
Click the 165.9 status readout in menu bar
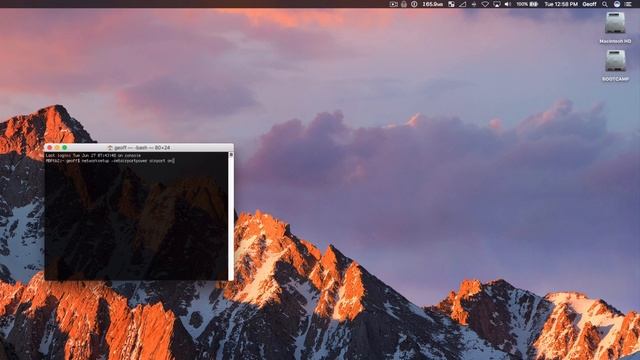(x=433, y=4)
